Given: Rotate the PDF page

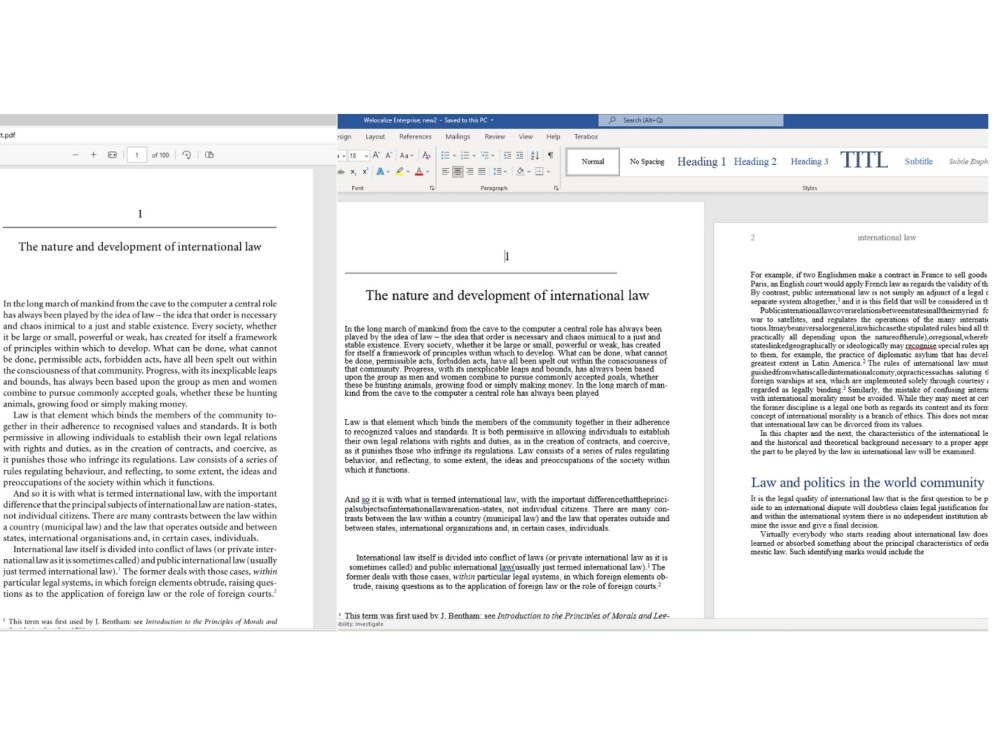Looking at the screenshot, I should 186,155.
